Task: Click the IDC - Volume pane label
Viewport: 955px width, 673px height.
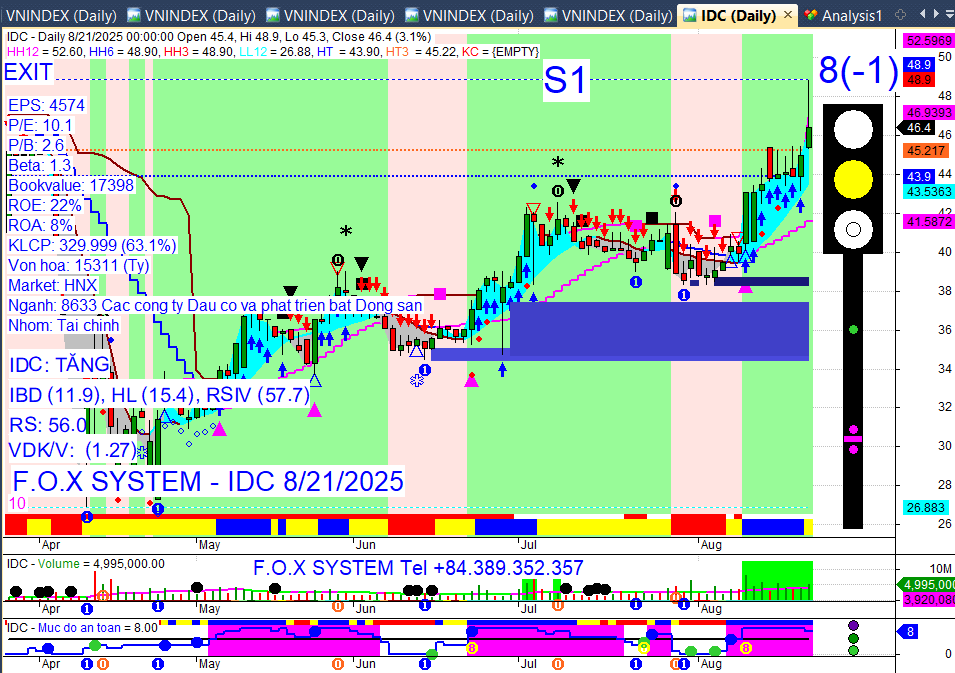Action: coord(85,564)
